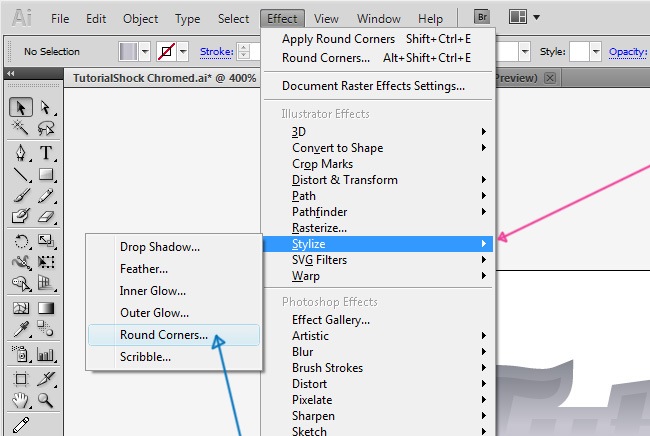This screenshot has width=650, height=436.
Task: Select the Perspective Grid tool
Action: click(46, 283)
